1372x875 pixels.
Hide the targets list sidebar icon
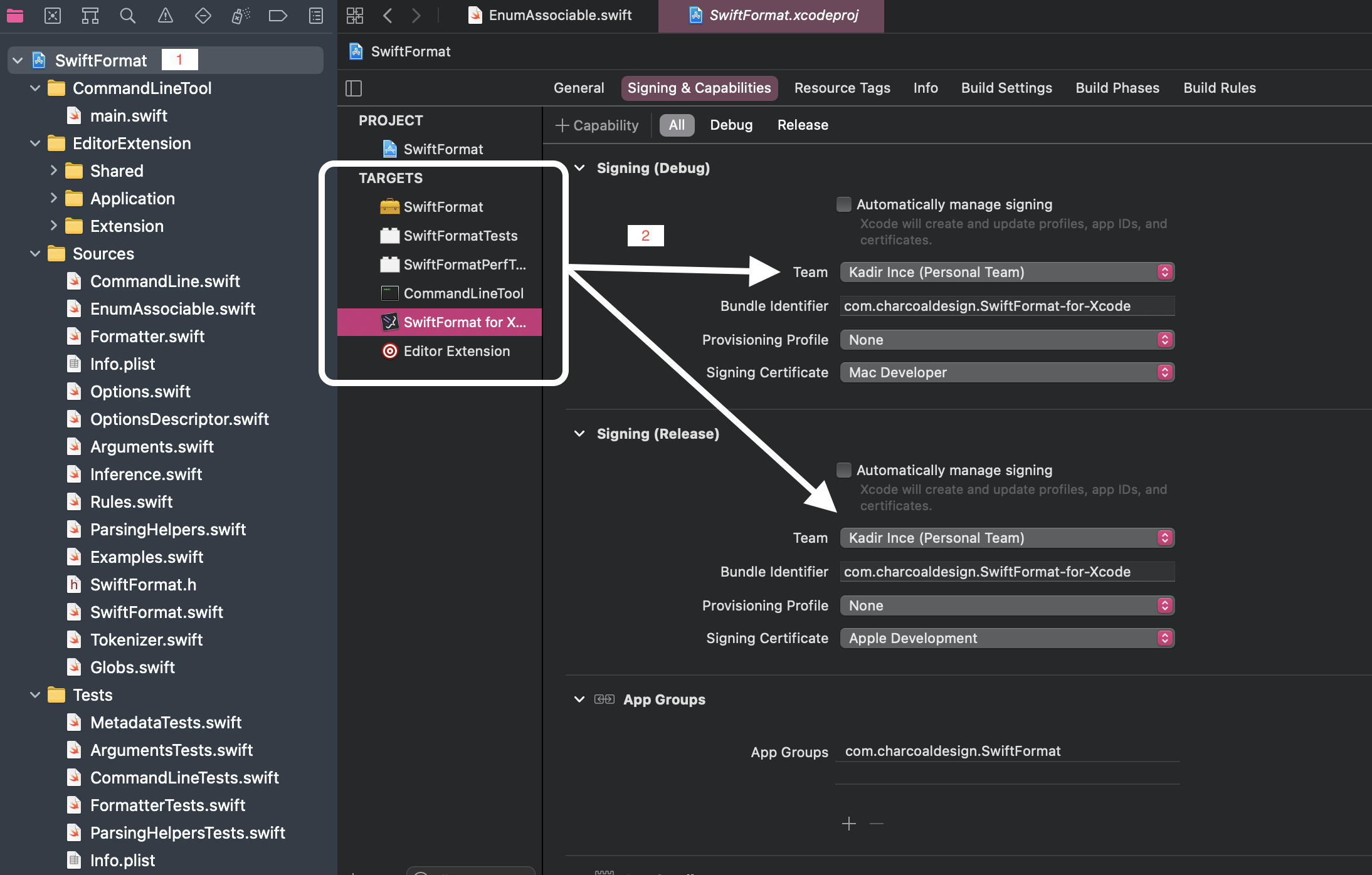(x=354, y=88)
